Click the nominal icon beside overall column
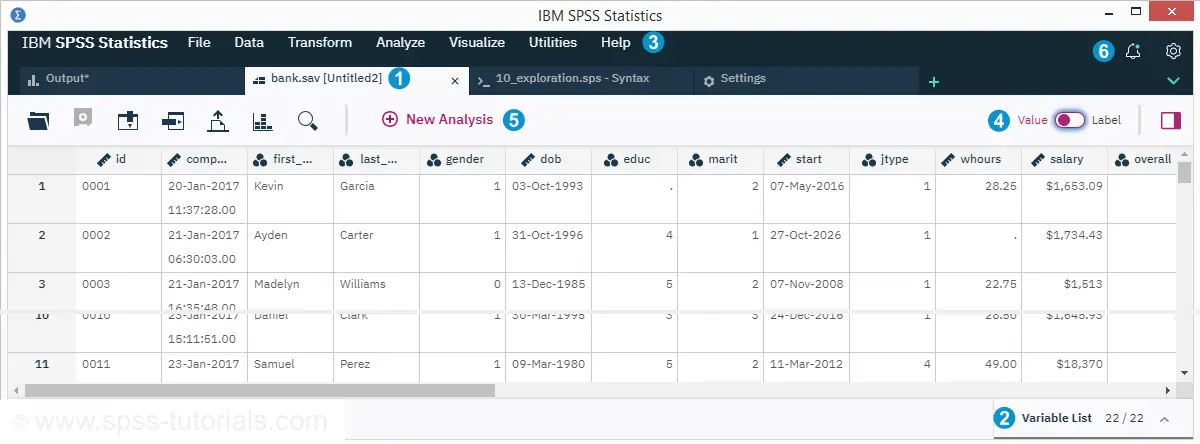 [1121, 159]
